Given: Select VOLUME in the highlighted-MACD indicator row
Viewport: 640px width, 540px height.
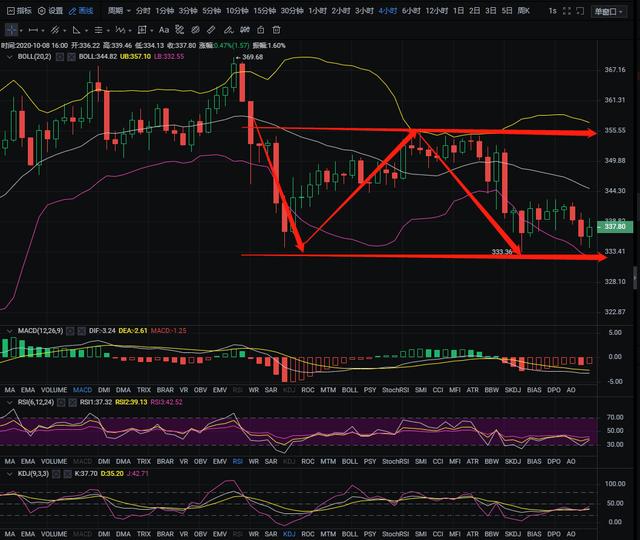Looking at the screenshot, I should pos(54,390).
